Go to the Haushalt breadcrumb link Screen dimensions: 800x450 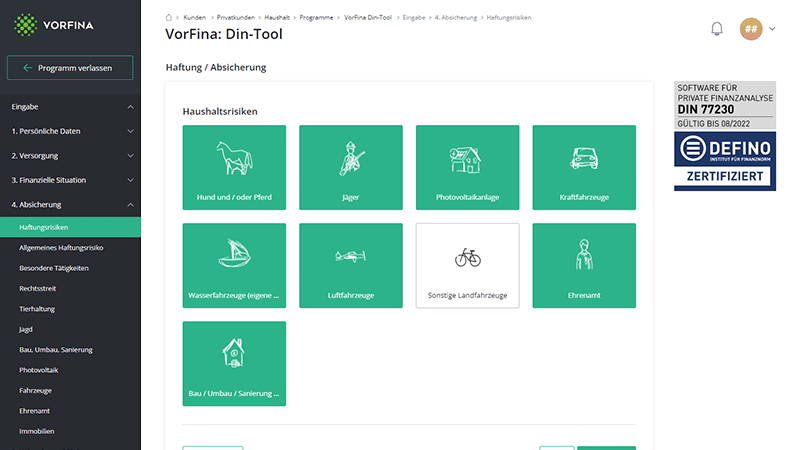tap(277, 17)
